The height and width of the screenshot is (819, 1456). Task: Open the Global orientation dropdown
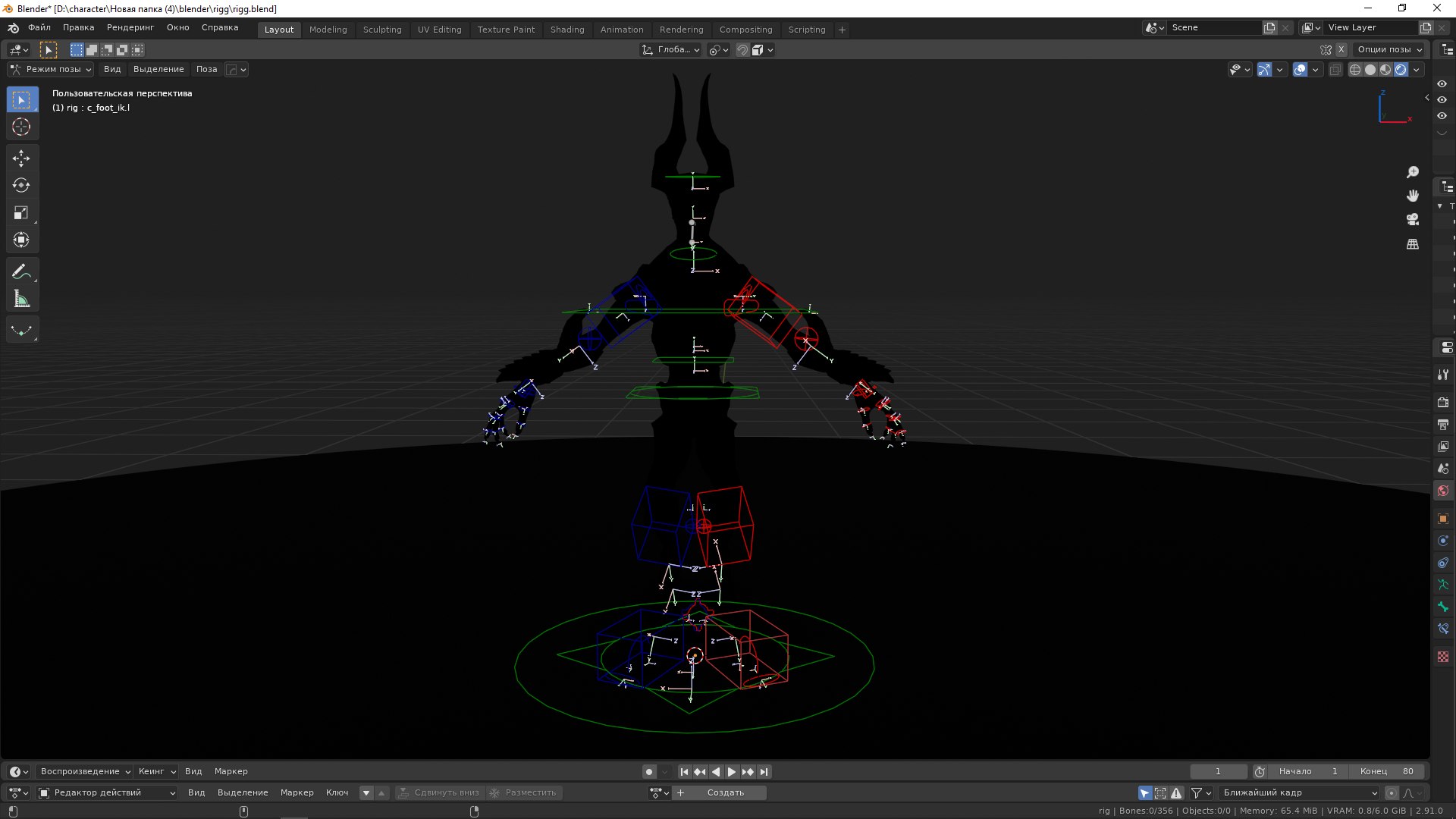pos(672,50)
